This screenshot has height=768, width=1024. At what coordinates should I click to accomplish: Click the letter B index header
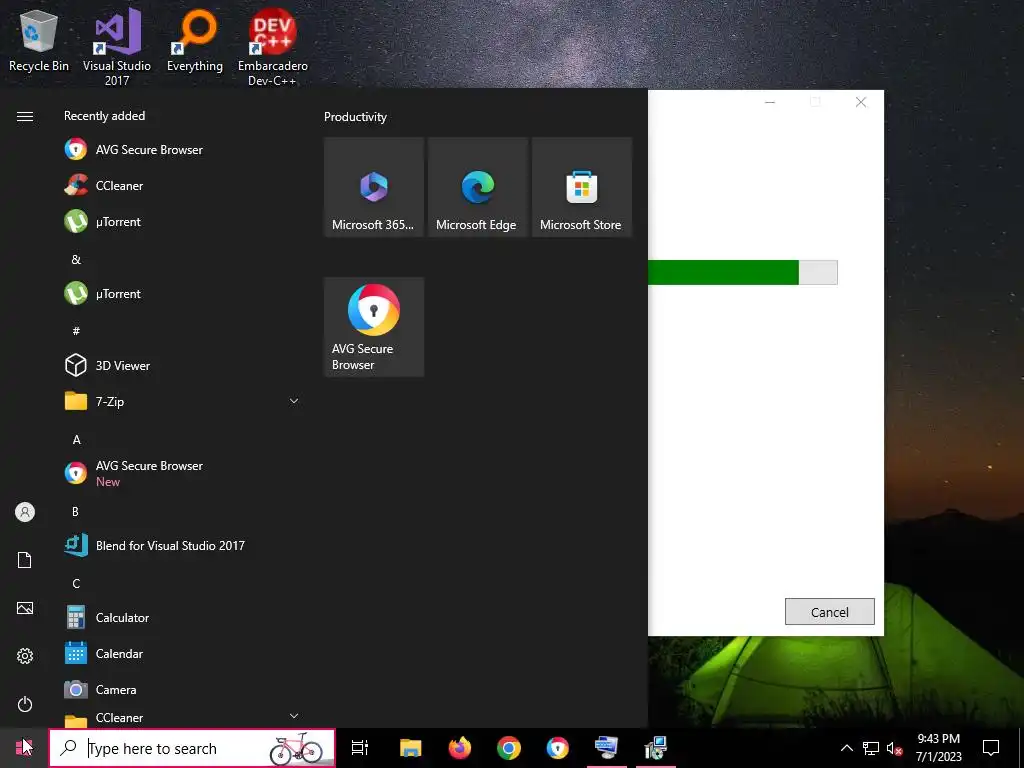75,511
